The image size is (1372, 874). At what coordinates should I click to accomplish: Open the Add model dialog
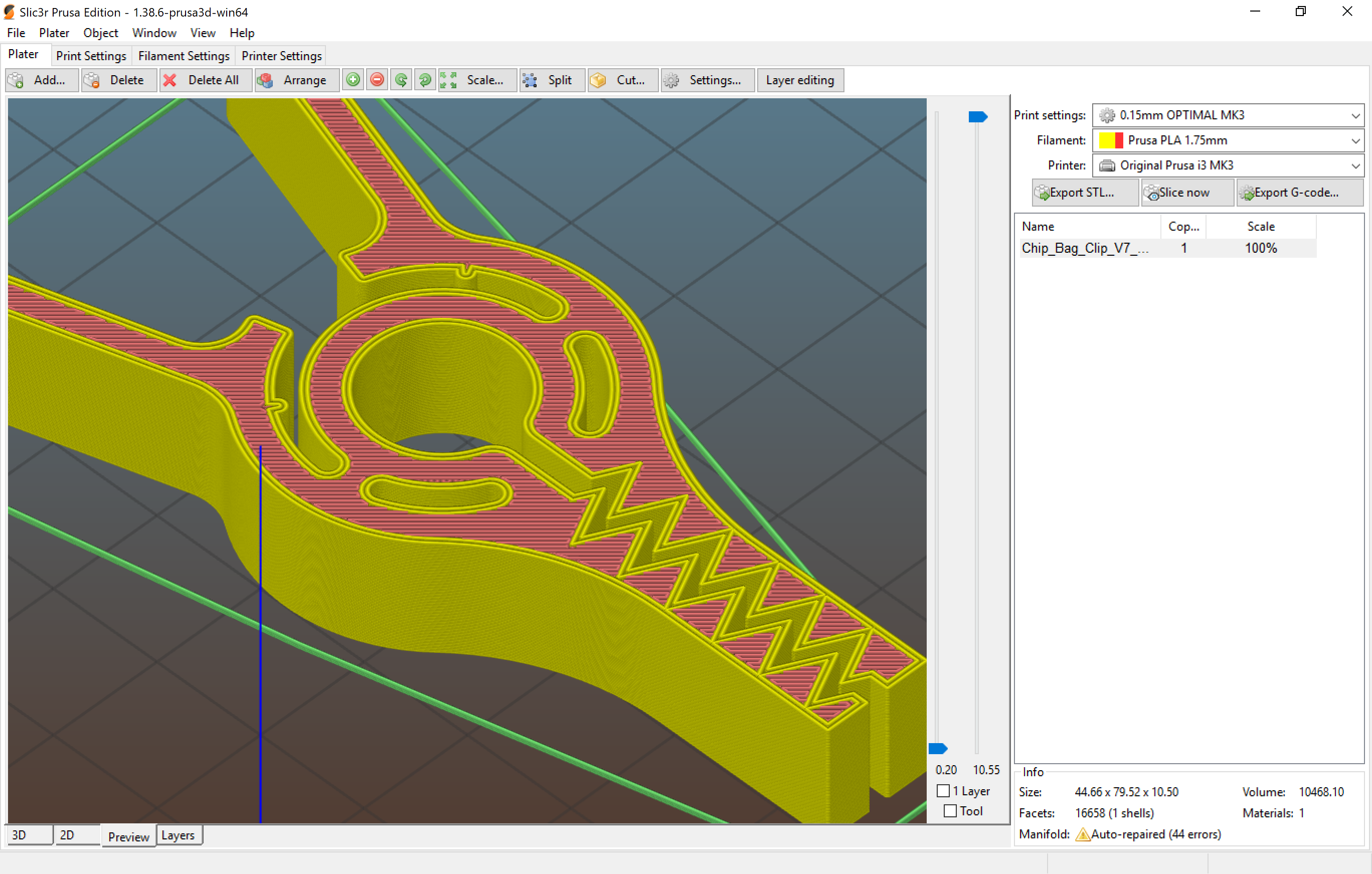point(41,80)
